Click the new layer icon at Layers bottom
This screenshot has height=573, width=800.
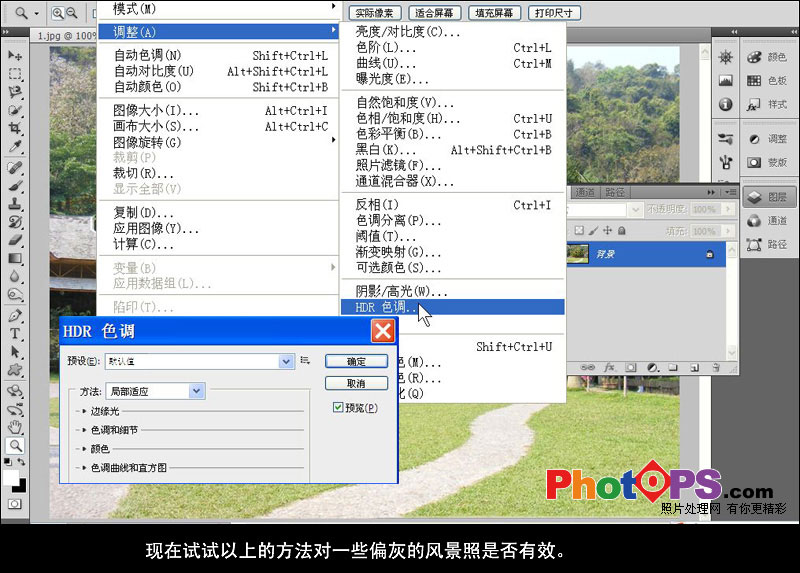tap(694, 367)
